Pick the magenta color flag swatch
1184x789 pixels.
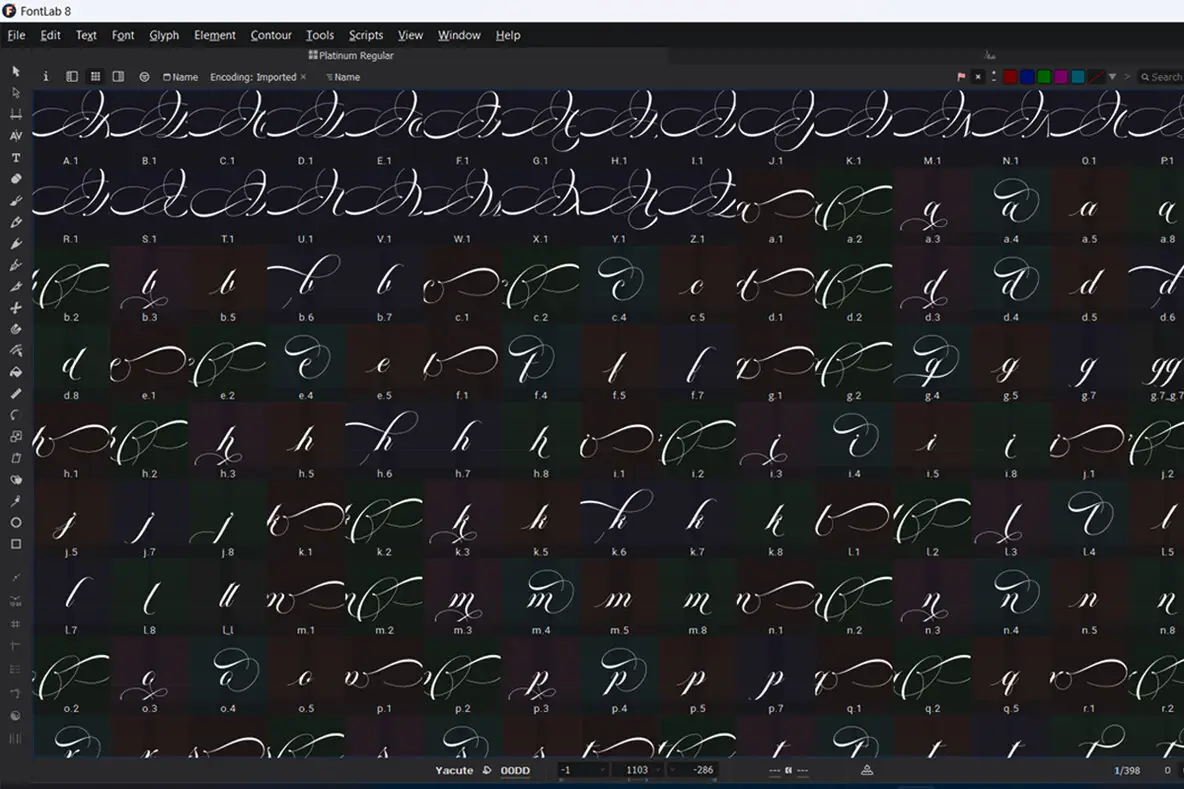[1061, 77]
